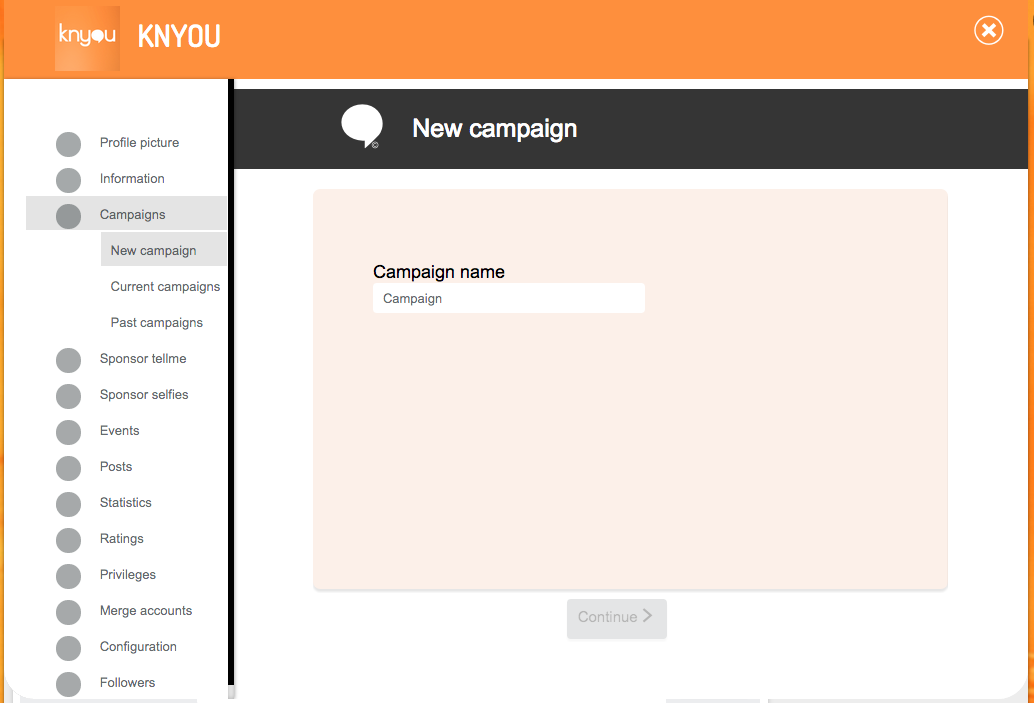Close the KNYOU panel with X button

point(988,30)
